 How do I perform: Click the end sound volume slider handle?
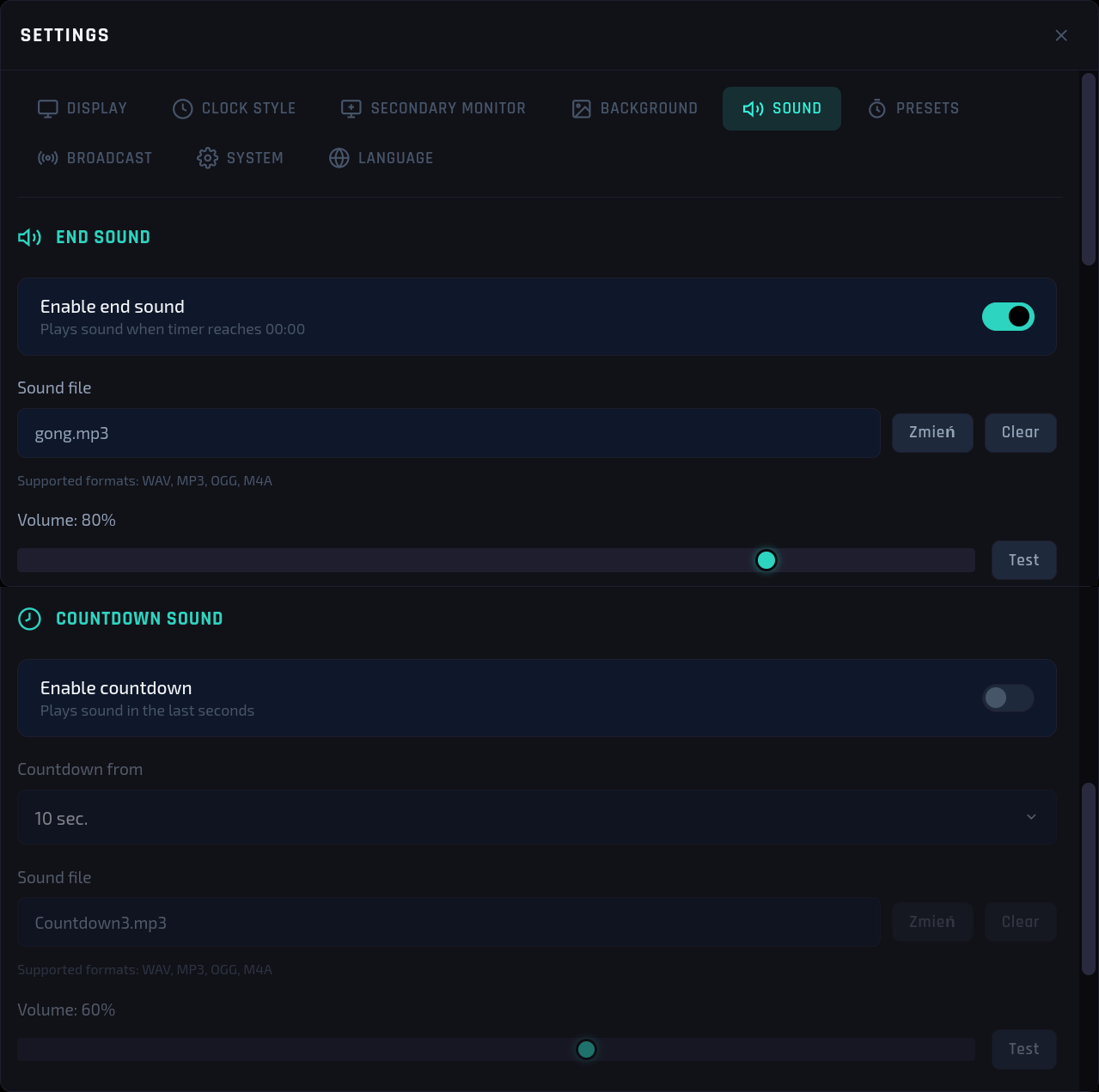point(766,560)
